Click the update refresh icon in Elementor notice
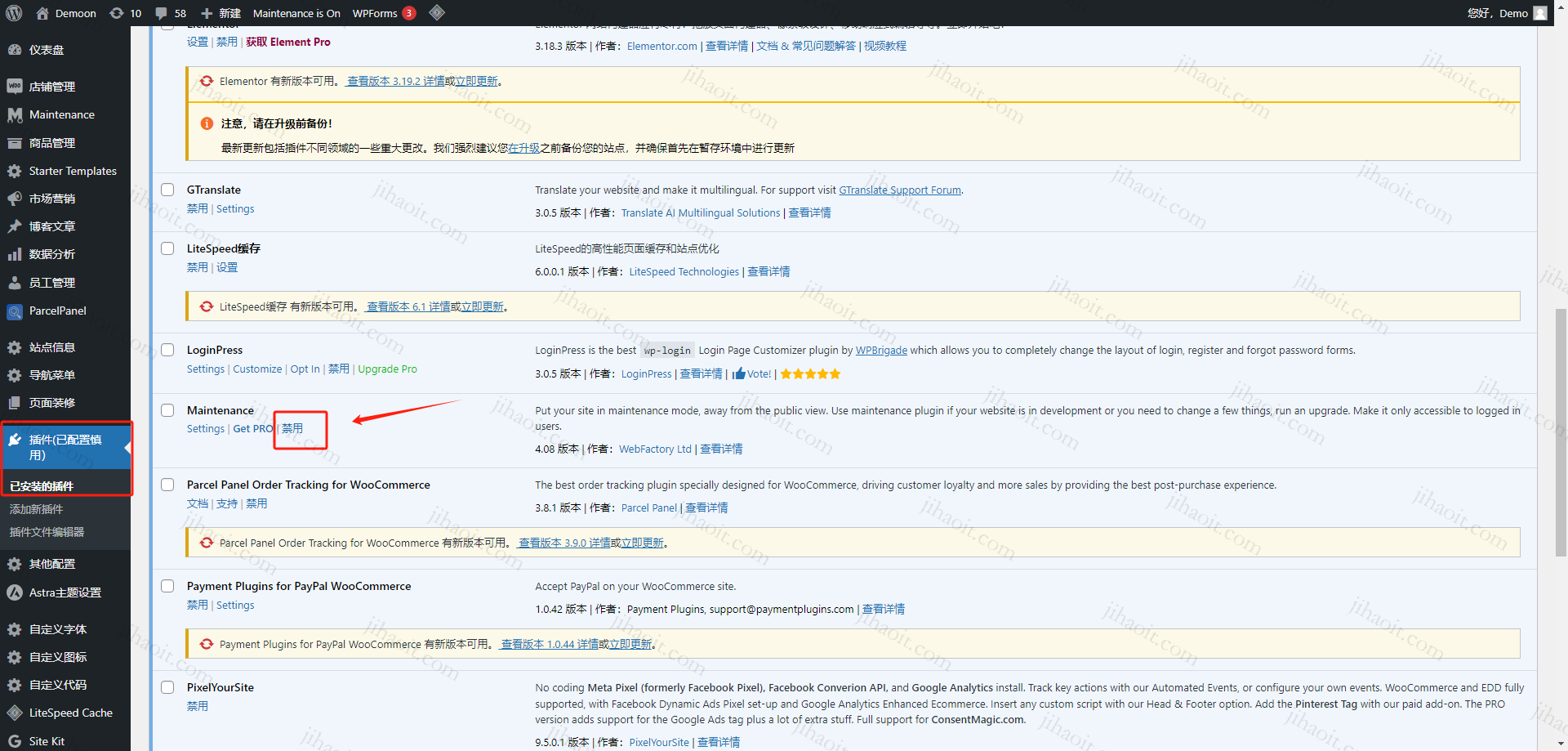 point(207,81)
